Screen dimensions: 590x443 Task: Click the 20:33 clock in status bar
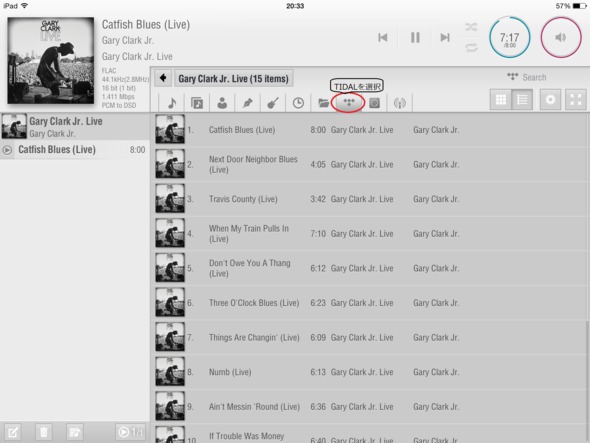coord(295,6)
